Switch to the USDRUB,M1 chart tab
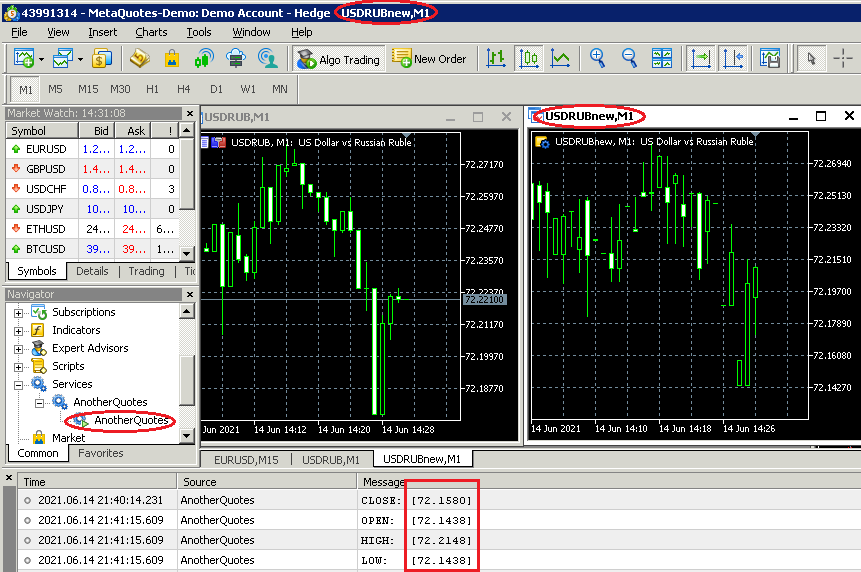Image resolution: width=861 pixels, height=572 pixels. [x=331, y=460]
